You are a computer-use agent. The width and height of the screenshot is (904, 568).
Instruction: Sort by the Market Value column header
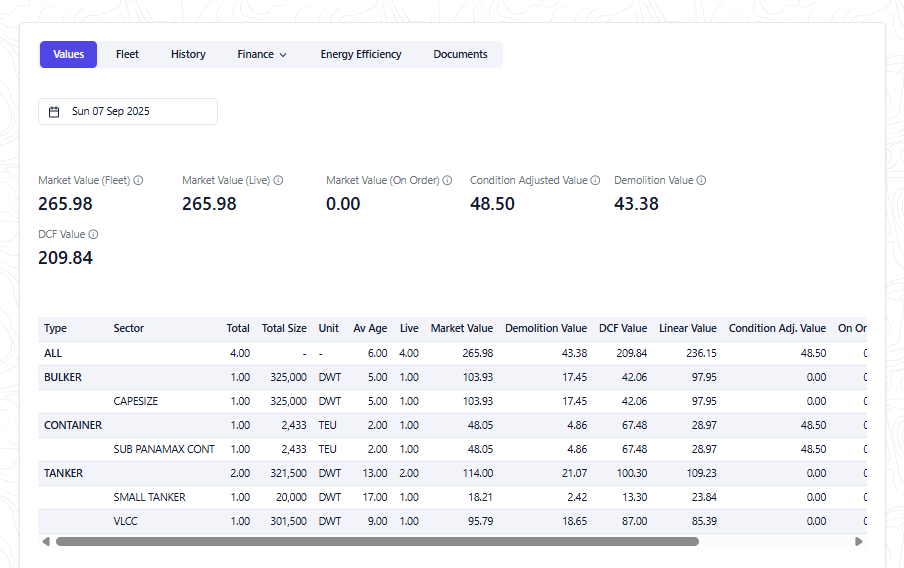pos(461,328)
